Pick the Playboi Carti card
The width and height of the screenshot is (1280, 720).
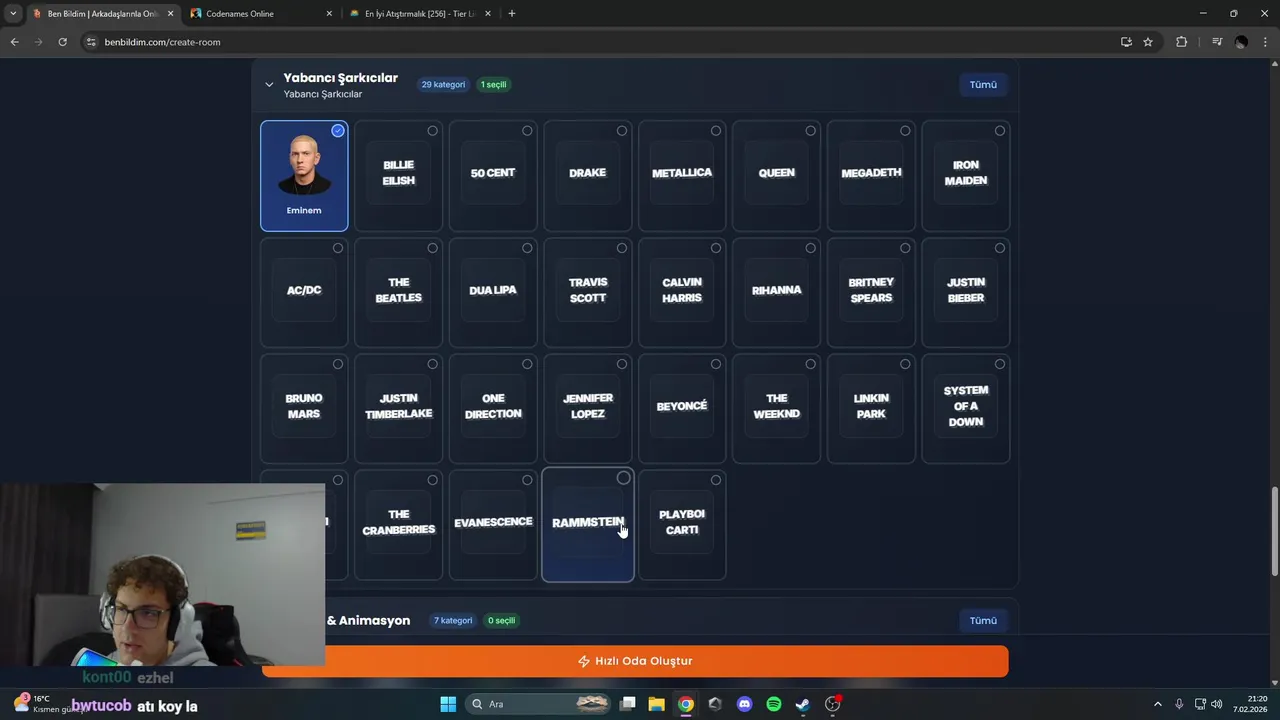point(682,524)
